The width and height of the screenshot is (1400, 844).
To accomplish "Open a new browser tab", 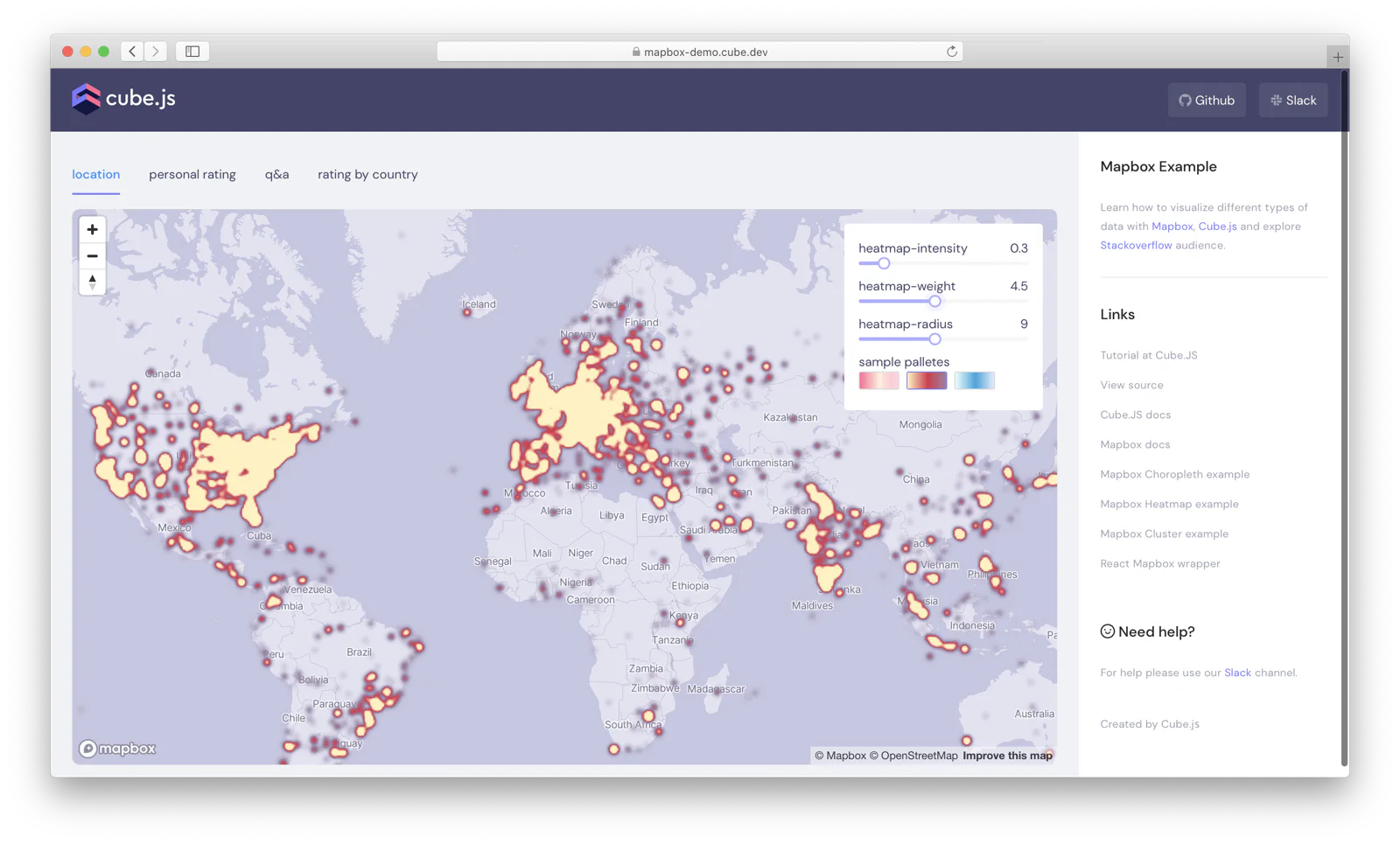I will pos(1338,57).
